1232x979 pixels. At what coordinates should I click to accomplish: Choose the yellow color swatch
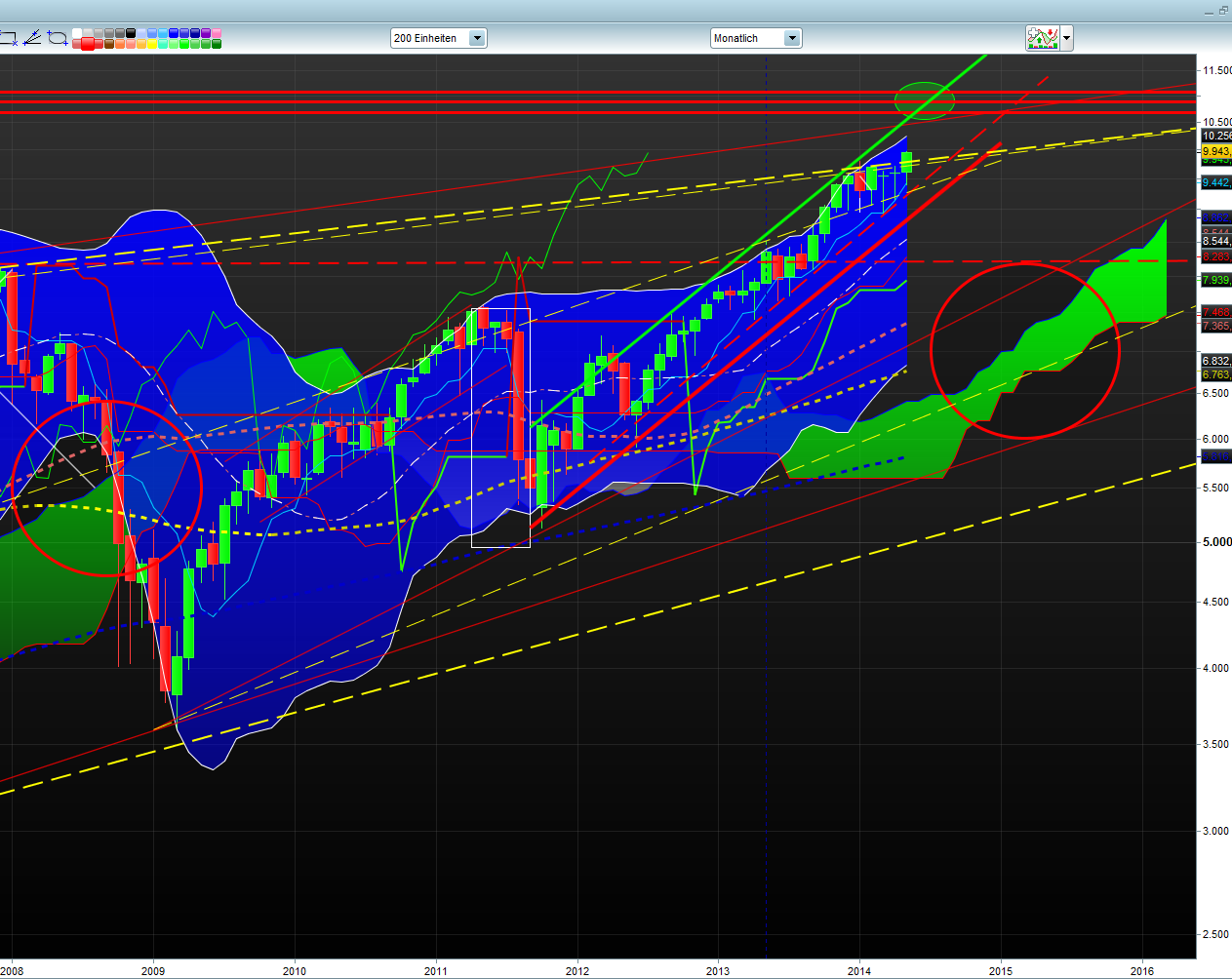pyautogui.click(x=152, y=44)
